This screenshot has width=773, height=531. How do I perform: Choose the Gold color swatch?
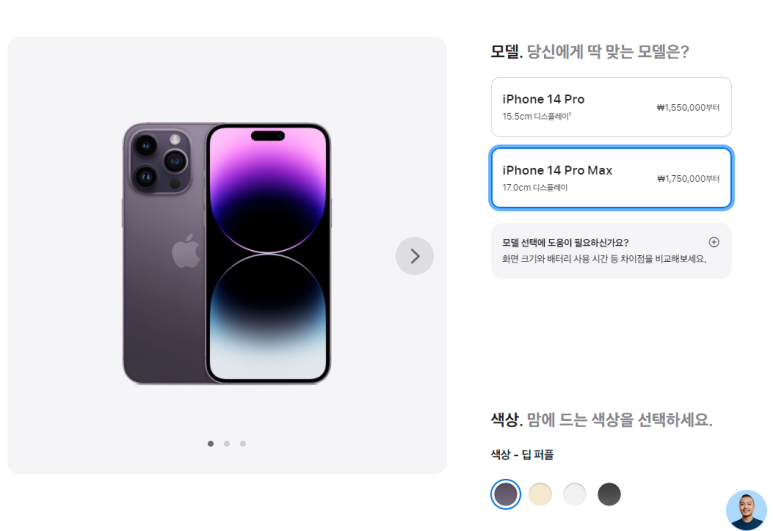(x=540, y=494)
